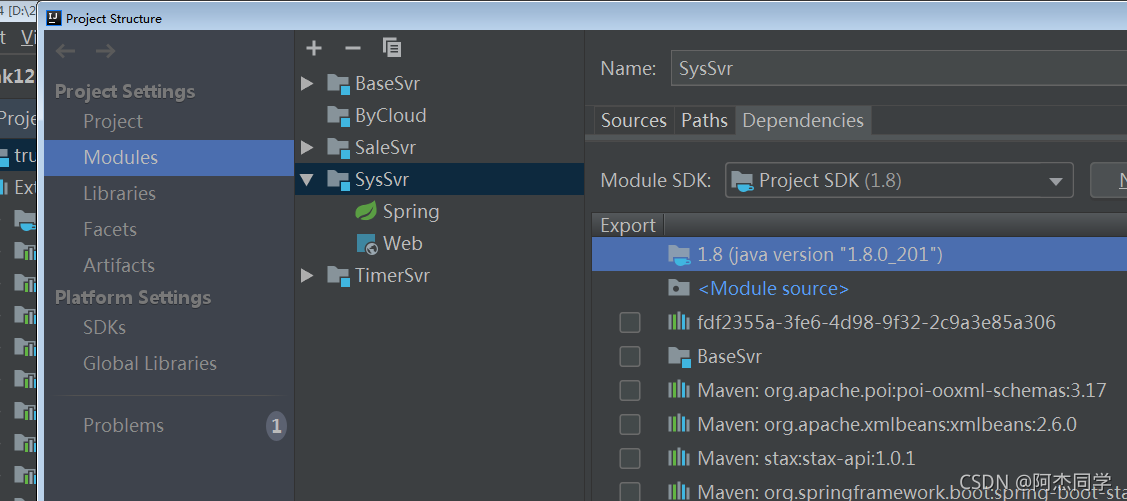Screen dimensions: 1127x501
Task: Click the IntelliJ logo in title bar
Action: 53,18
